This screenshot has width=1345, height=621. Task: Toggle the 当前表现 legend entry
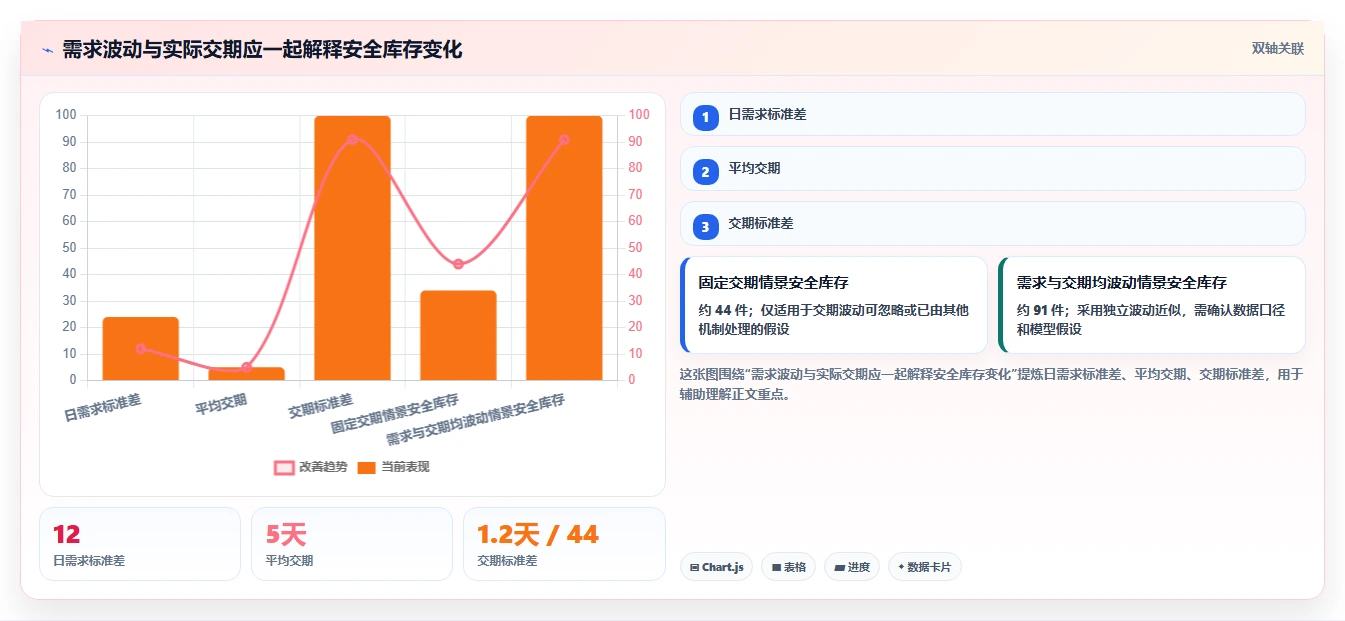coord(393,467)
